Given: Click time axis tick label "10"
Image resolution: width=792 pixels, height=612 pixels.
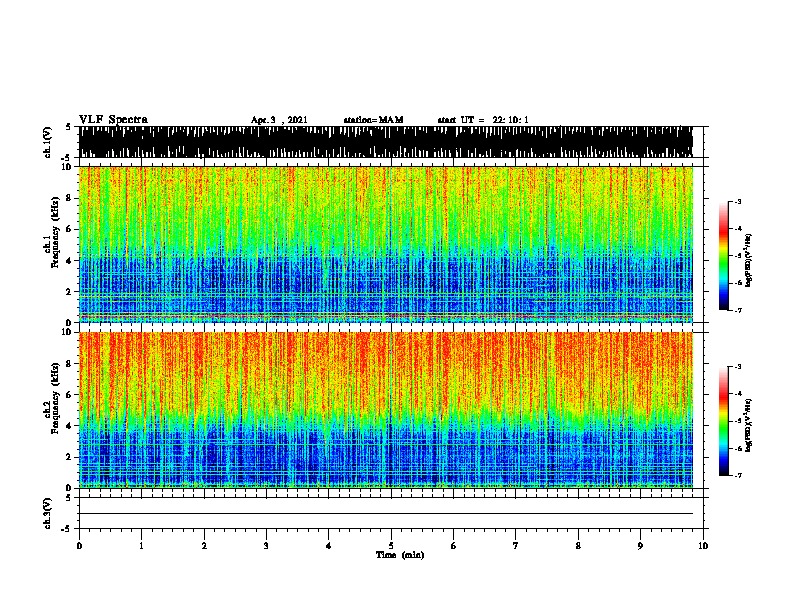Looking at the screenshot, I should click(x=703, y=546).
